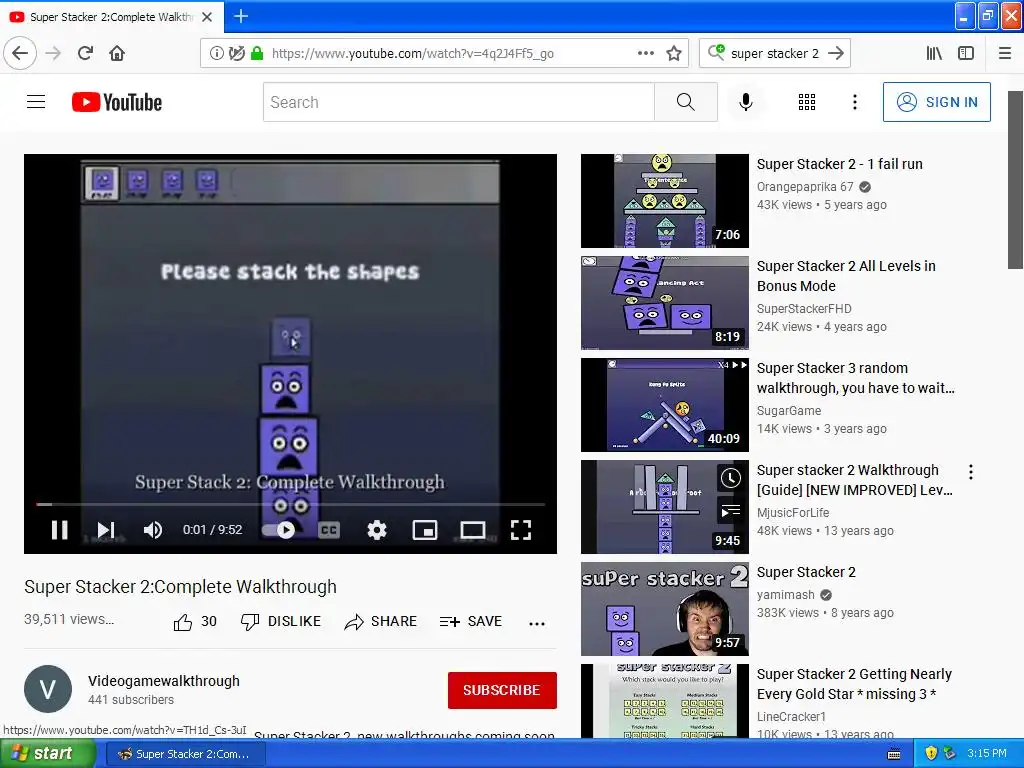Click the red SUBSCRIBE button

tap(502, 690)
